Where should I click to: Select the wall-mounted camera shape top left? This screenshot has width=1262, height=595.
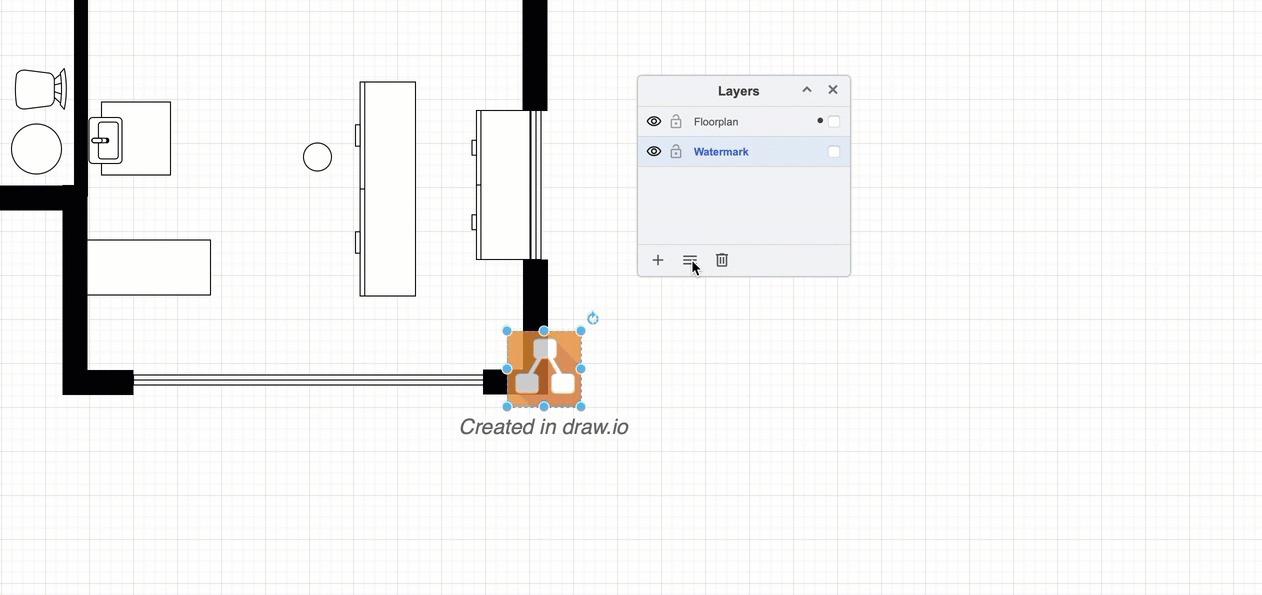(40, 88)
